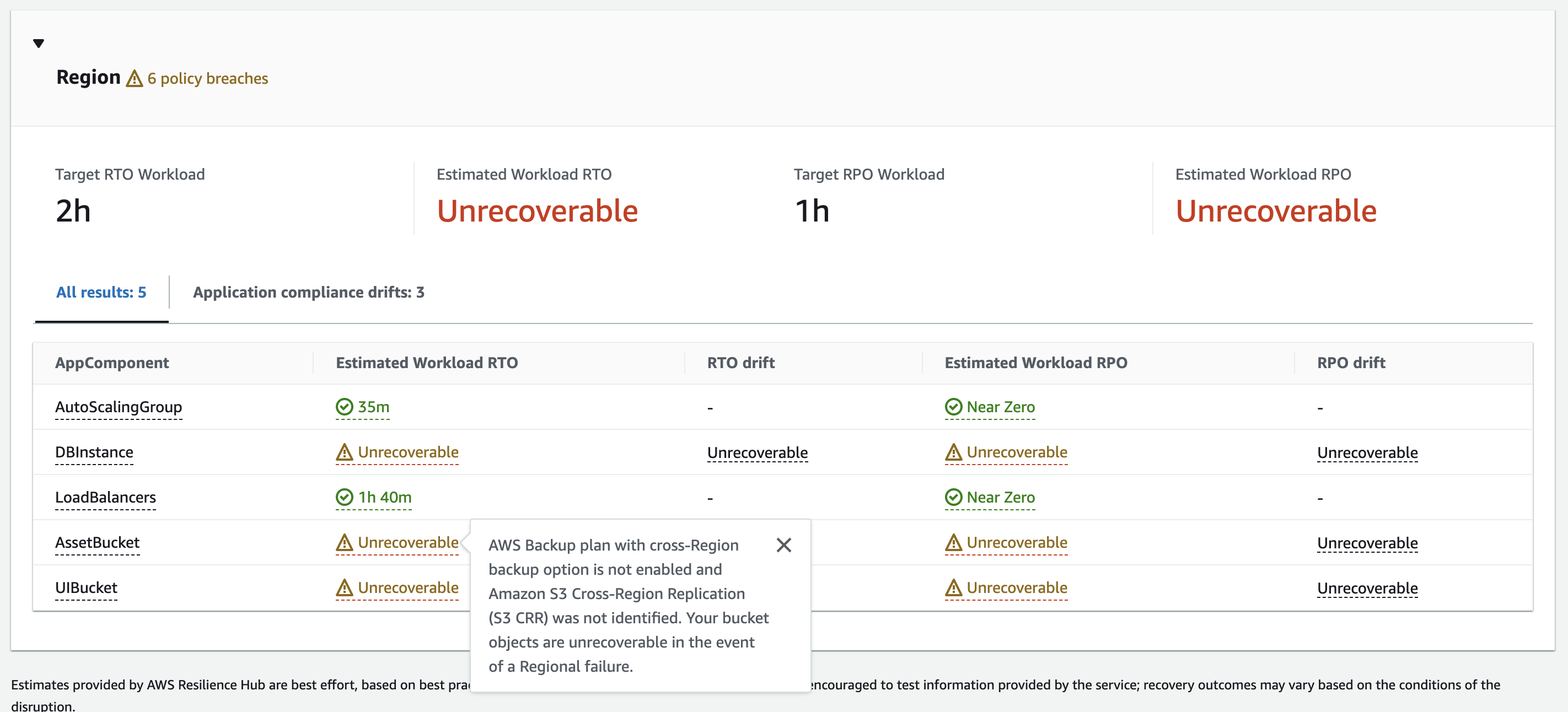Click green check icon next to 1h 40m
The height and width of the screenshot is (712, 1568).
tap(344, 497)
